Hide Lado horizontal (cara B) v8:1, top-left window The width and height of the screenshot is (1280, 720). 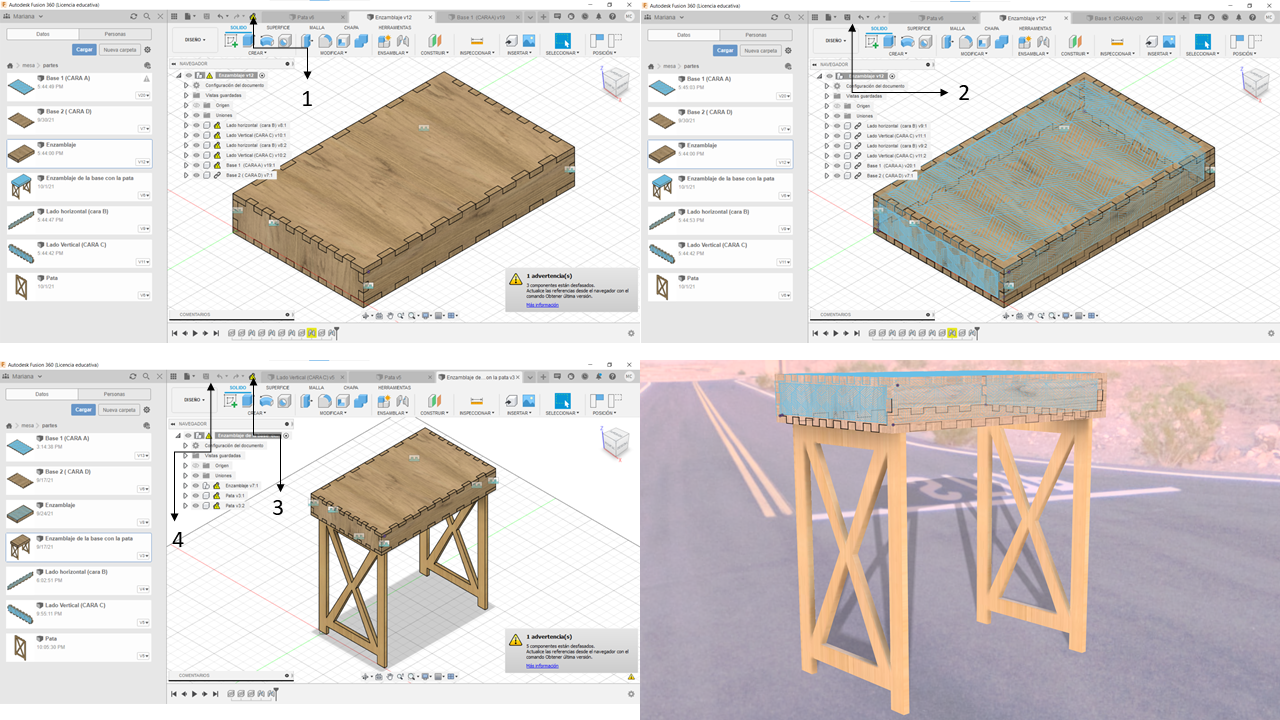[196, 125]
